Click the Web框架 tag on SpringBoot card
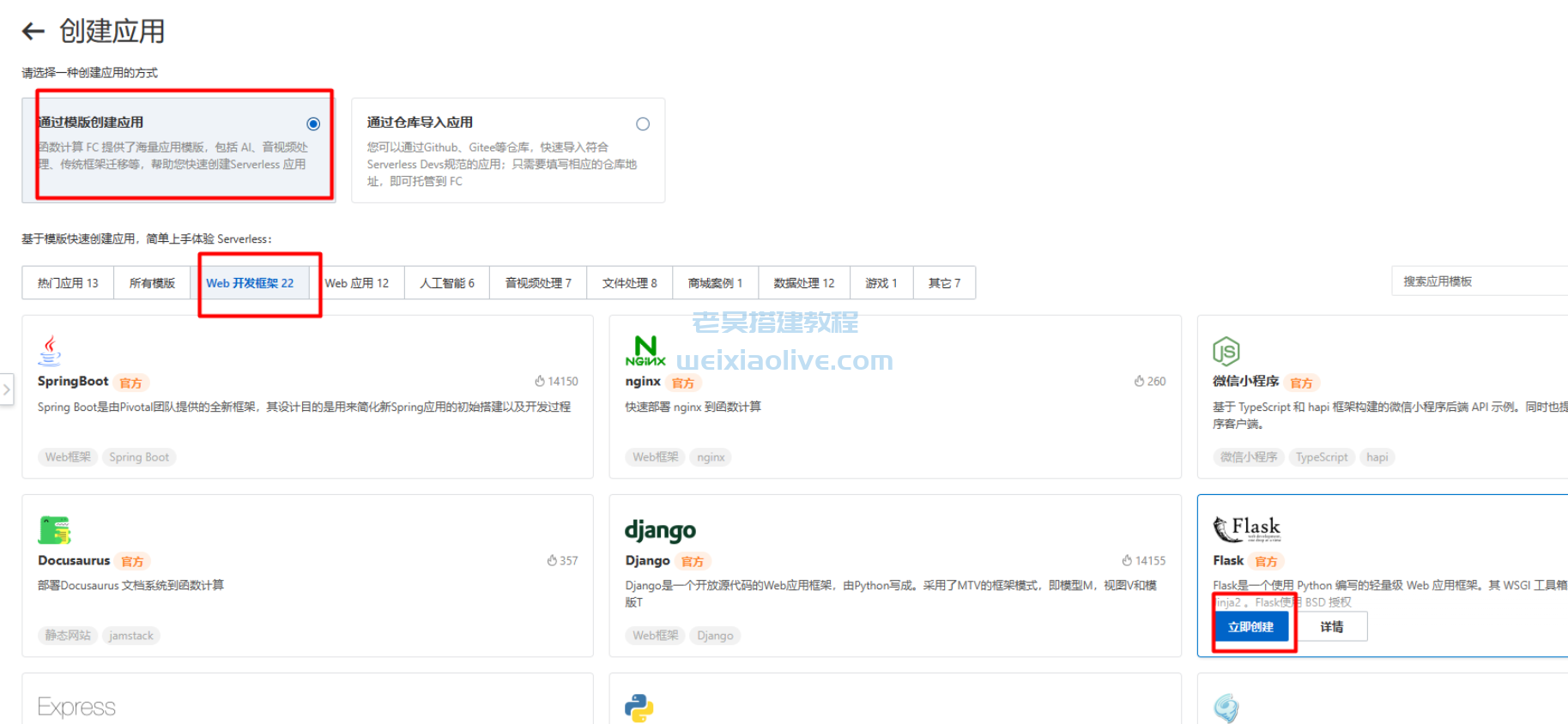The width and height of the screenshot is (1568, 724). [x=68, y=457]
